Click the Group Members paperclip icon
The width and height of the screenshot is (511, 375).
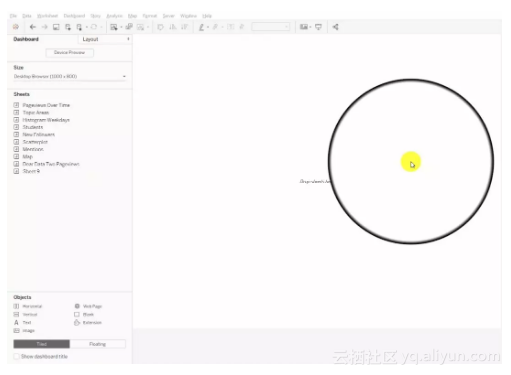pyautogui.click(x=215, y=27)
